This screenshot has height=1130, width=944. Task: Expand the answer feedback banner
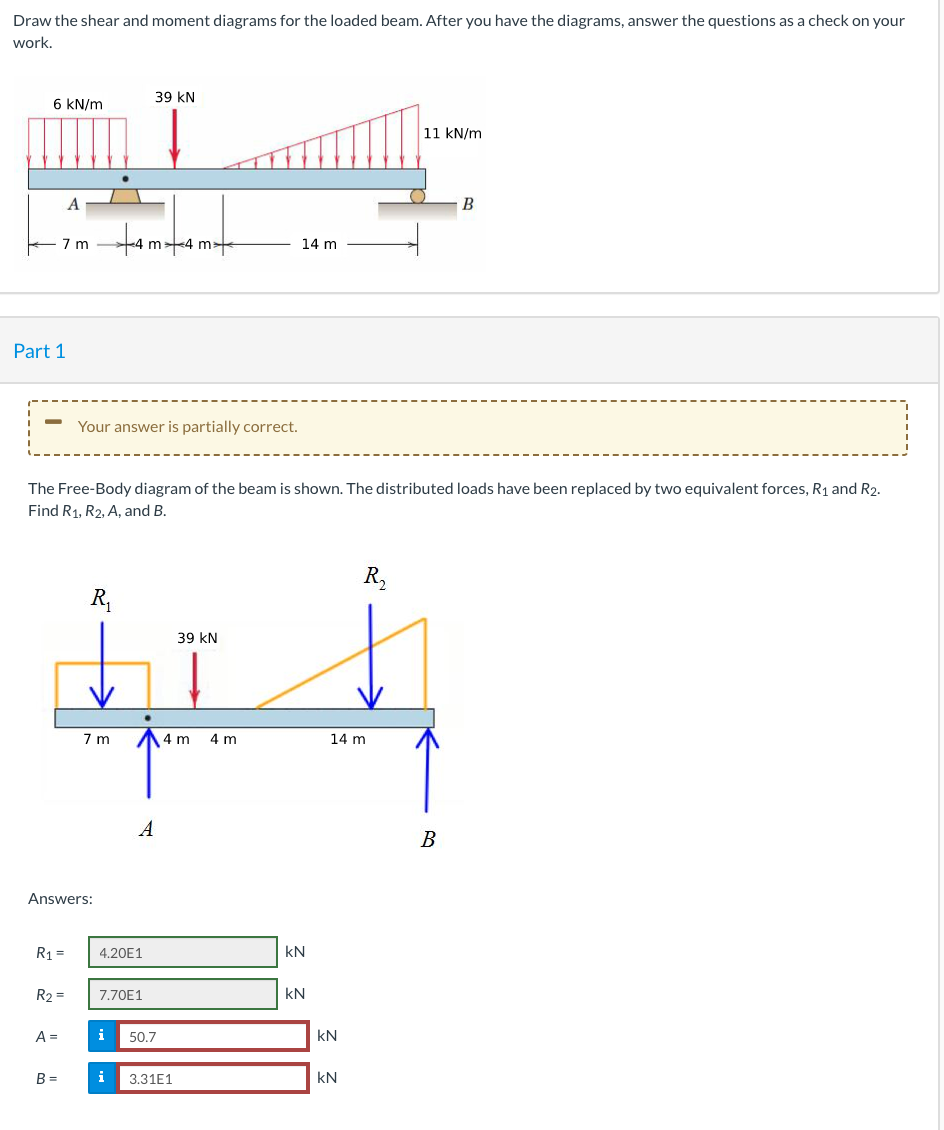coord(469,426)
